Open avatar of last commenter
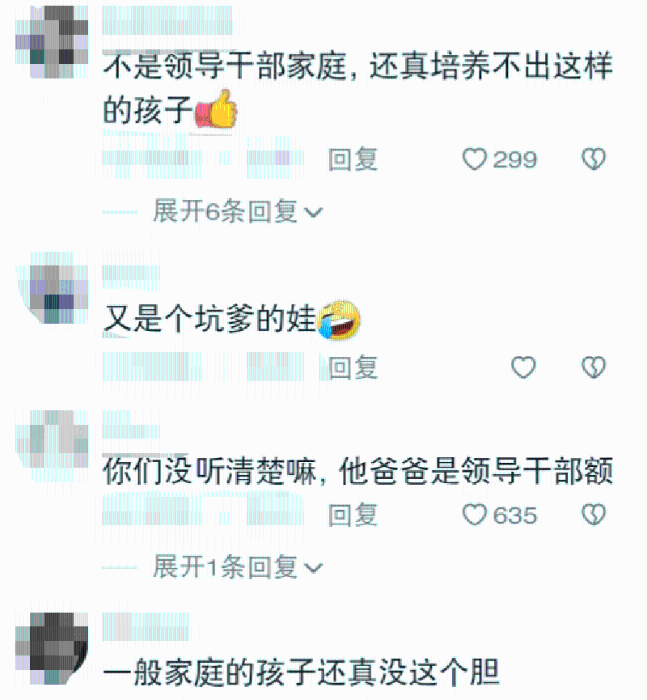The height and width of the screenshot is (700, 647). [x=52, y=648]
